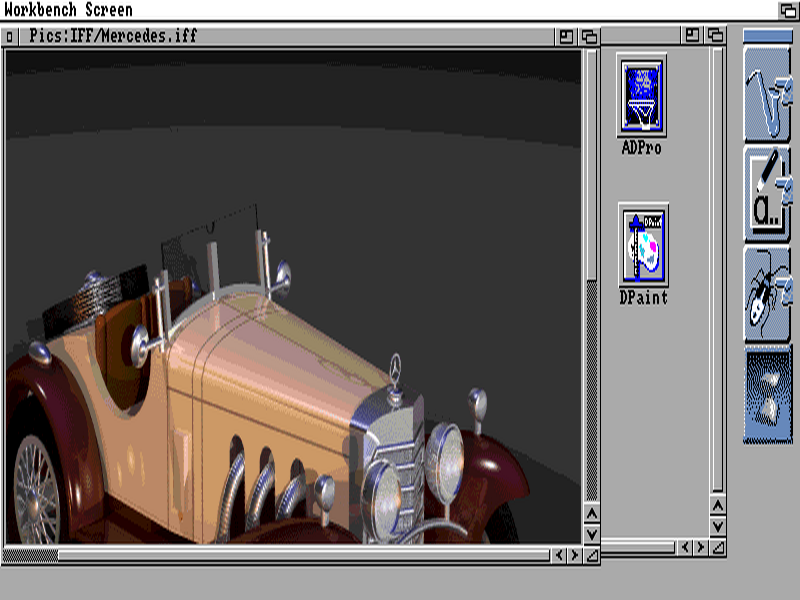
Task: Open the ADPro program icon
Action: [x=642, y=97]
